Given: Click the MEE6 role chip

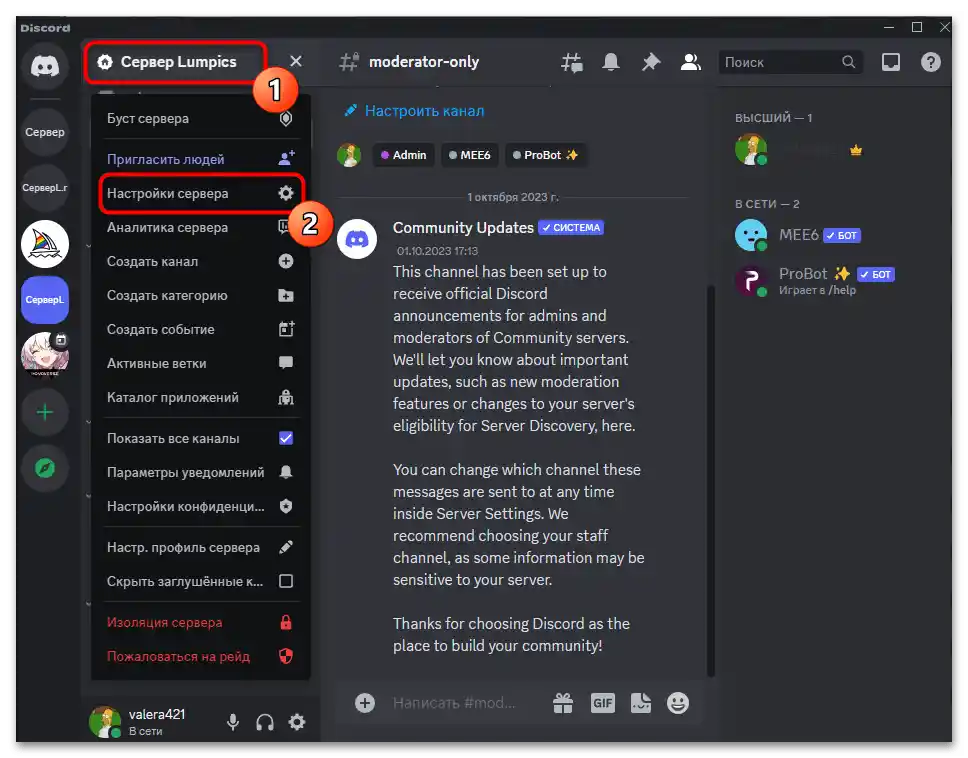Looking at the screenshot, I should pyautogui.click(x=470, y=156).
